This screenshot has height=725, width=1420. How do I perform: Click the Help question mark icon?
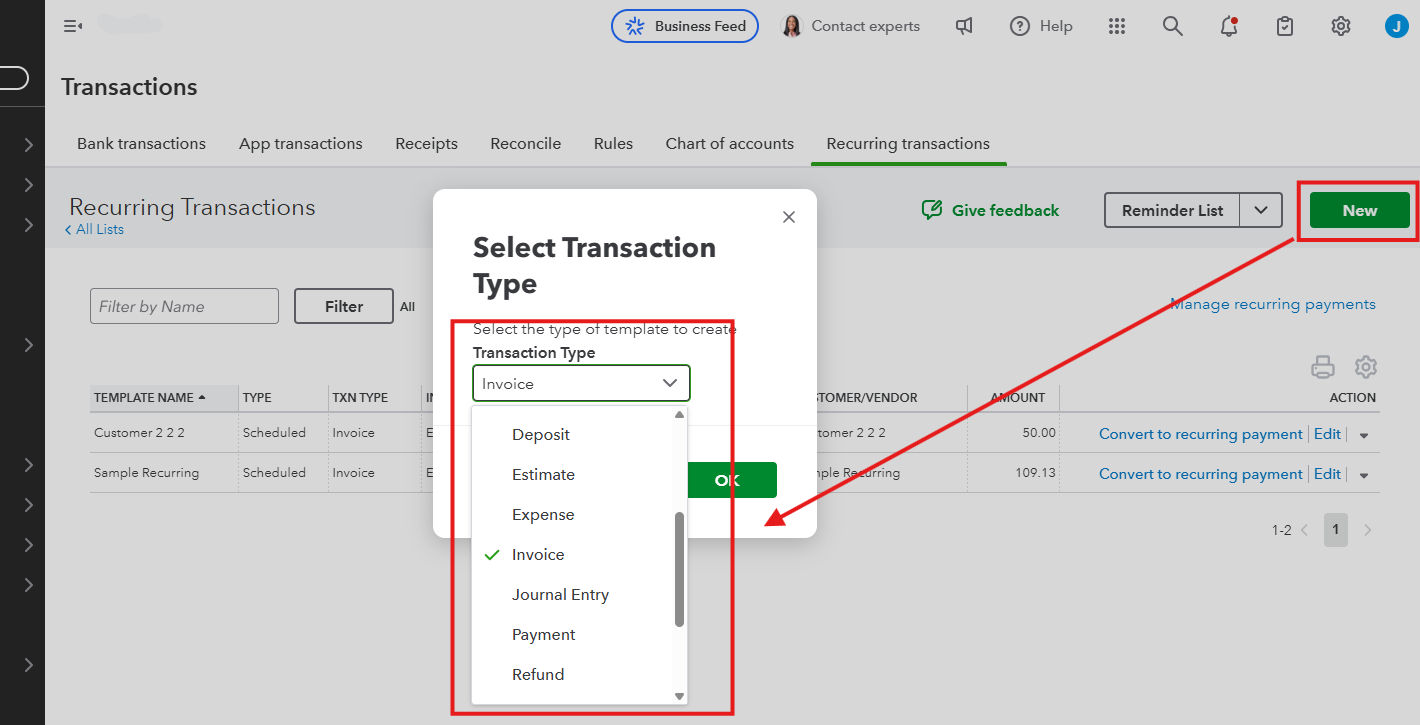[x=1020, y=26]
